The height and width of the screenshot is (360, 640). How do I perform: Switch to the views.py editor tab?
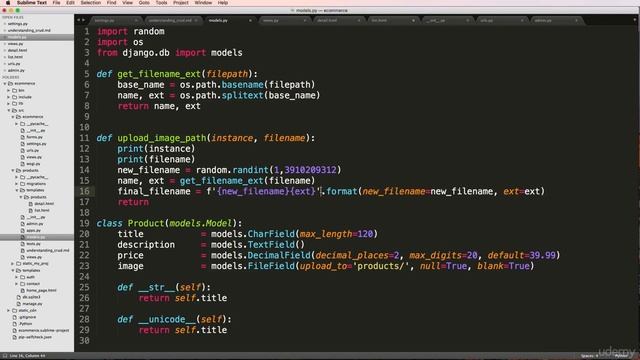click(284, 20)
